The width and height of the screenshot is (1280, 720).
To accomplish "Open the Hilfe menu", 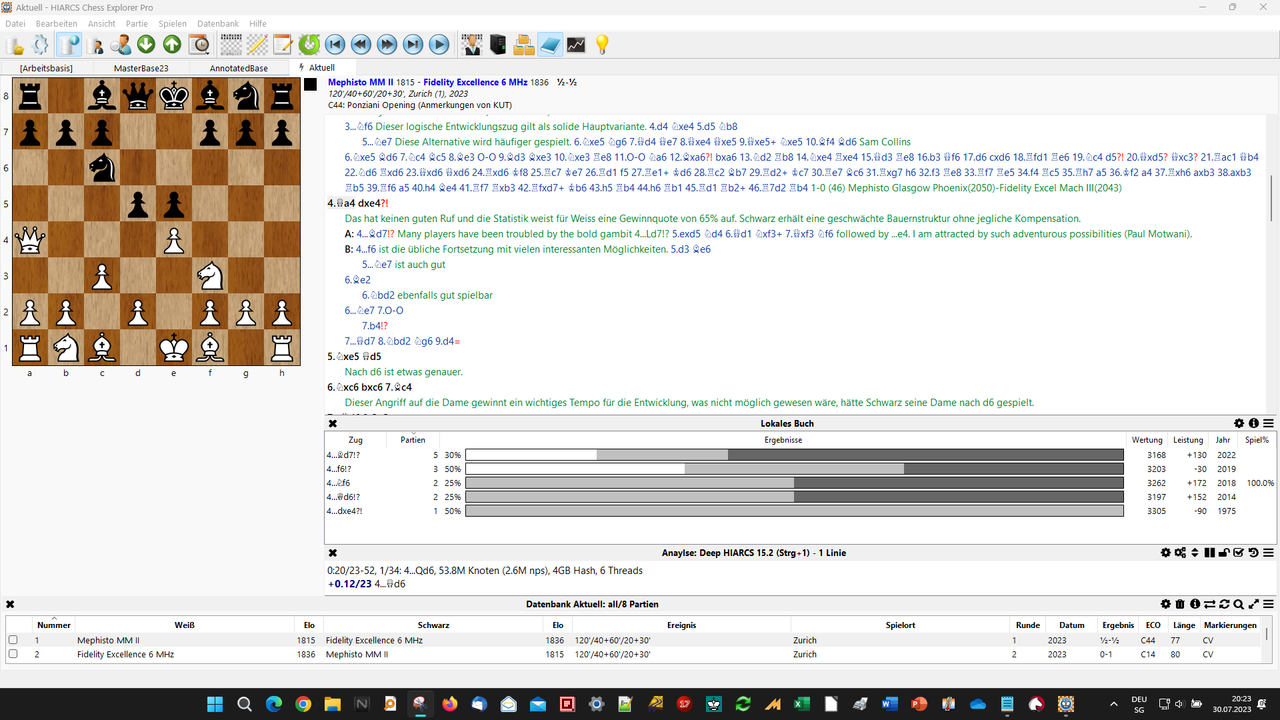I will tap(258, 23).
